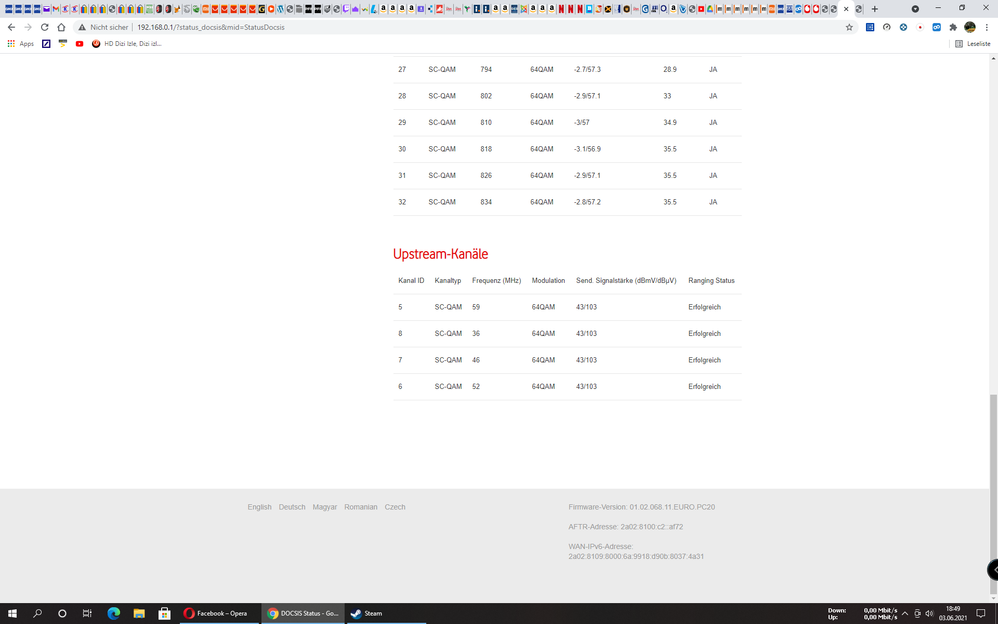998x624 pixels.
Task: Open the Deutsch language link
Action: [291, 507]
